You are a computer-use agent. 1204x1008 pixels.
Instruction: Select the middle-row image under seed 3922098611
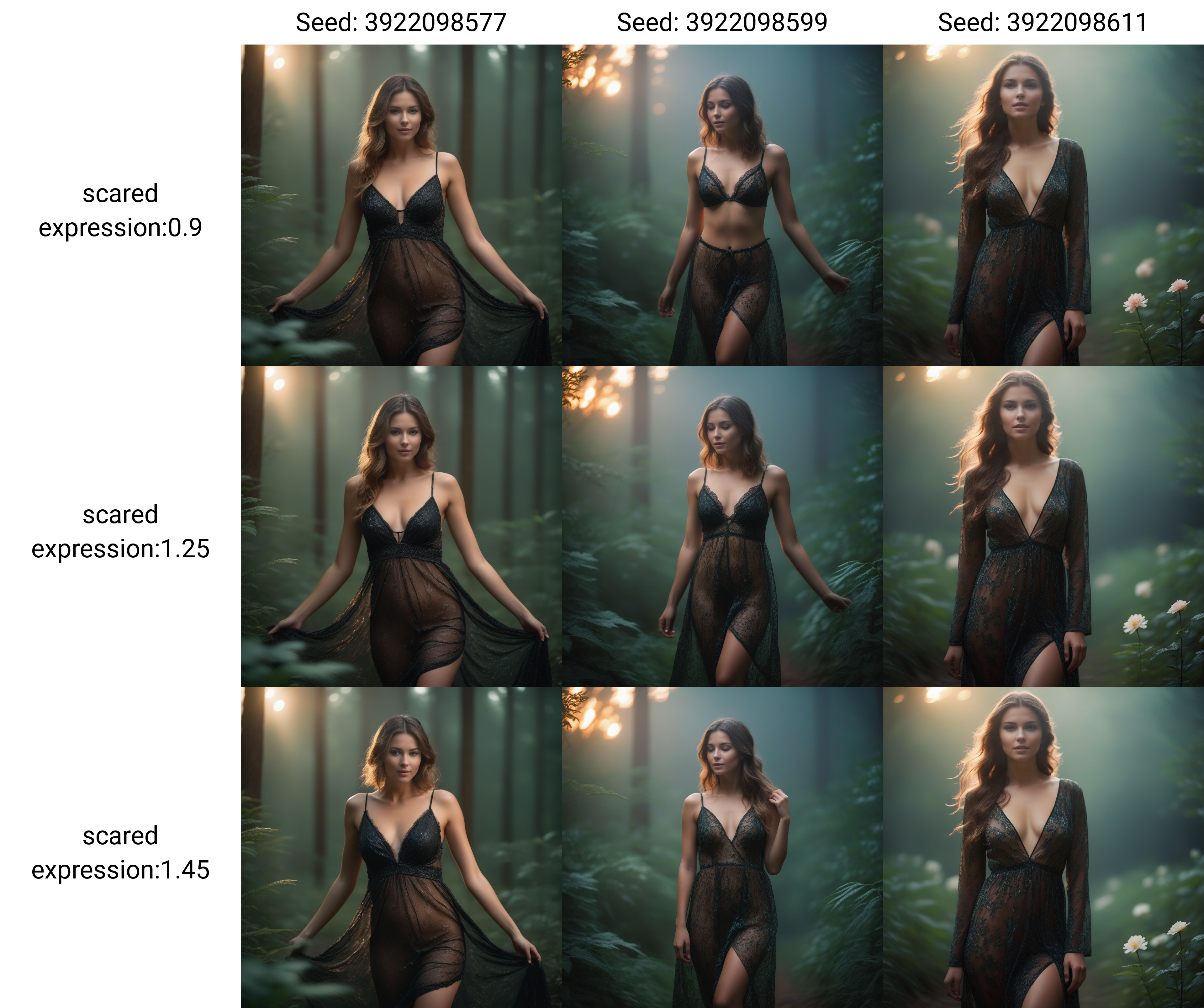(x=1043, y=526)
